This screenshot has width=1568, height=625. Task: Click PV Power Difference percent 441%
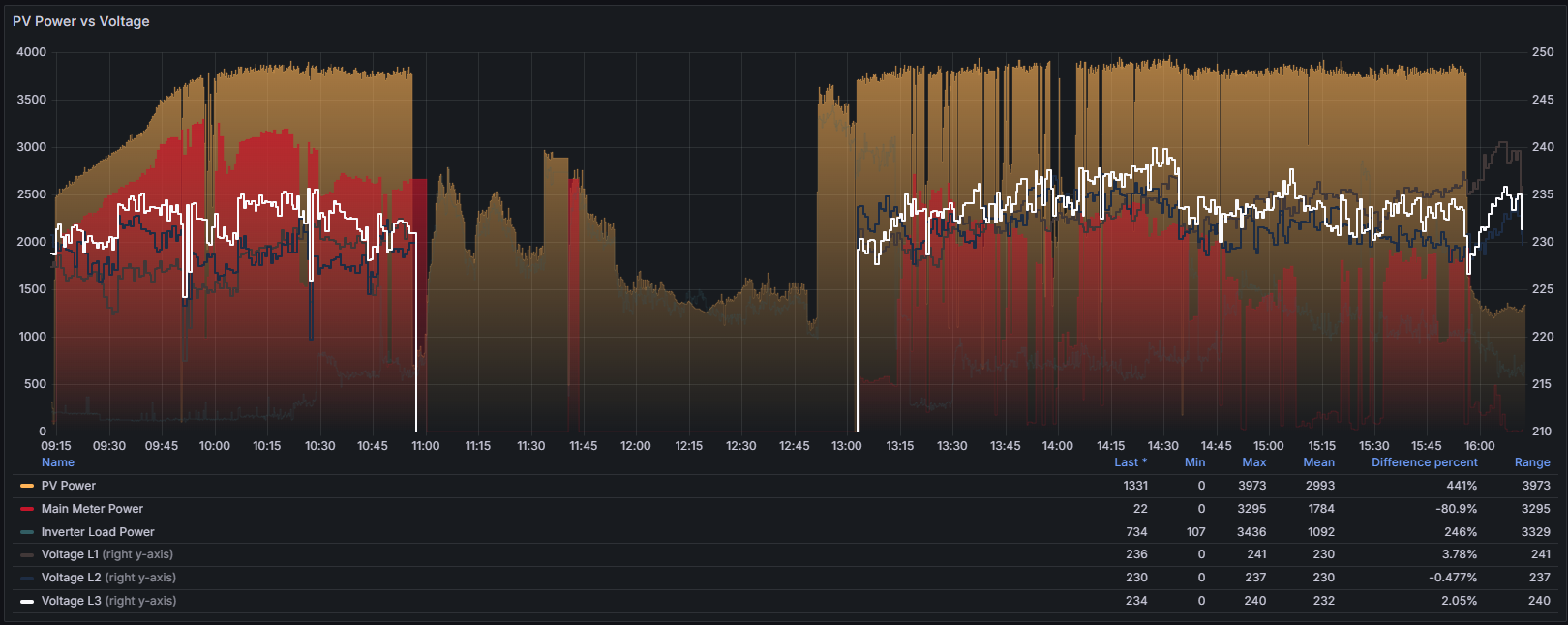(x=1462, y=486)
